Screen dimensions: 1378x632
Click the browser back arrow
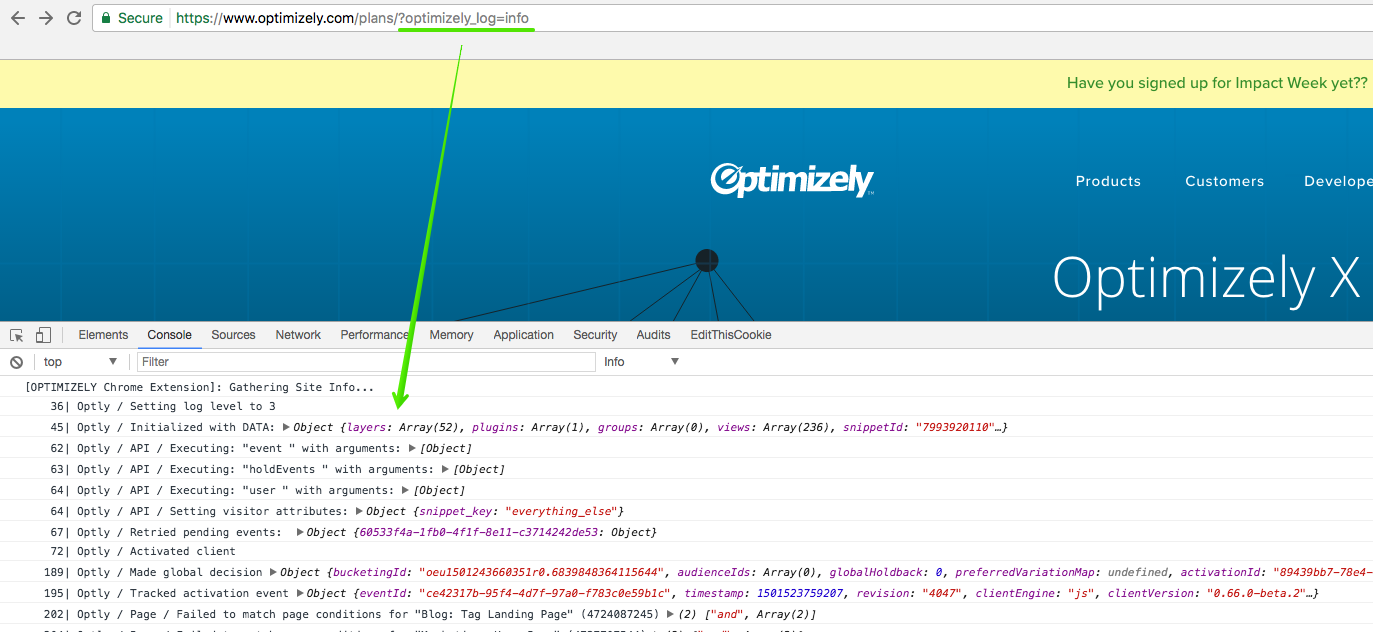17,18
